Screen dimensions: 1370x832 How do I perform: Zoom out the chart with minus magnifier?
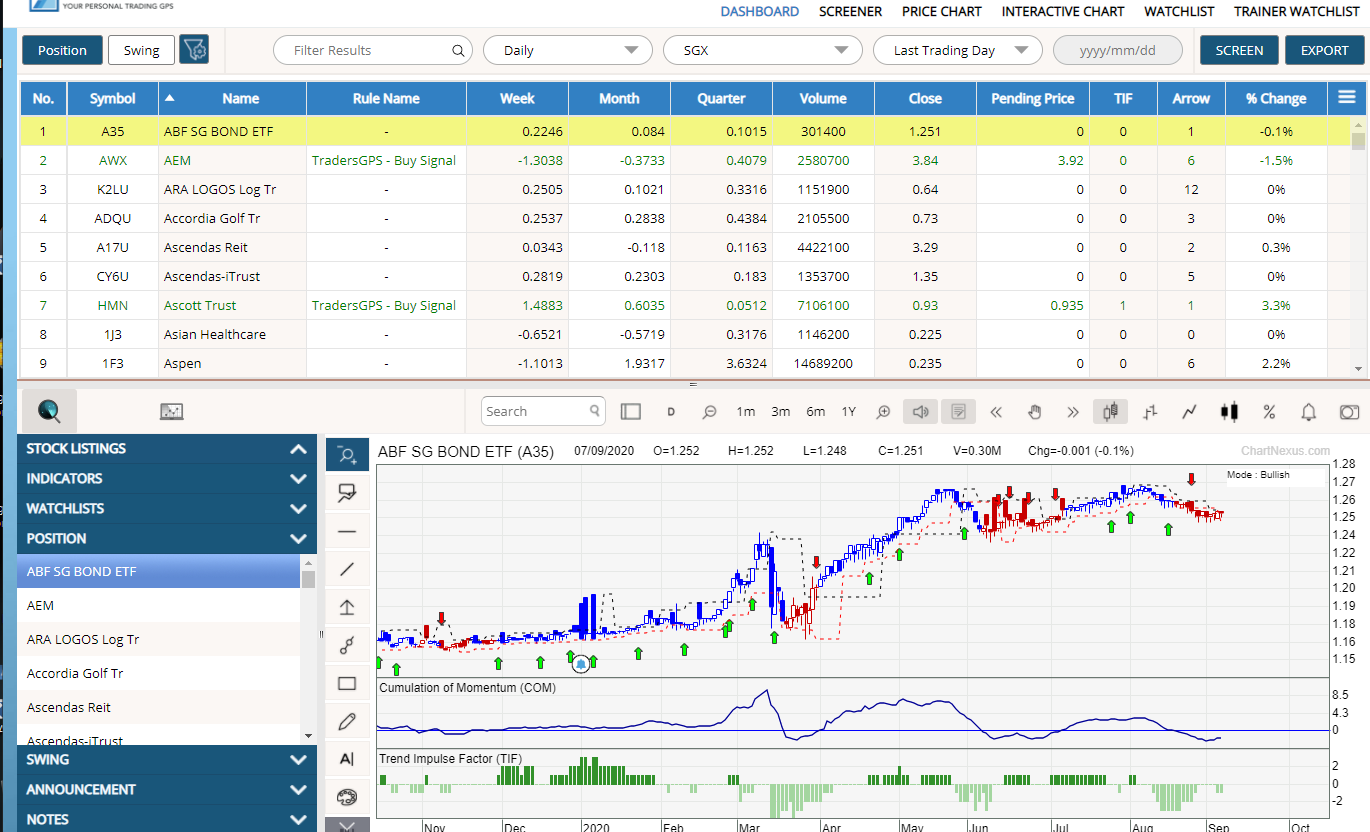coord(709,411)
